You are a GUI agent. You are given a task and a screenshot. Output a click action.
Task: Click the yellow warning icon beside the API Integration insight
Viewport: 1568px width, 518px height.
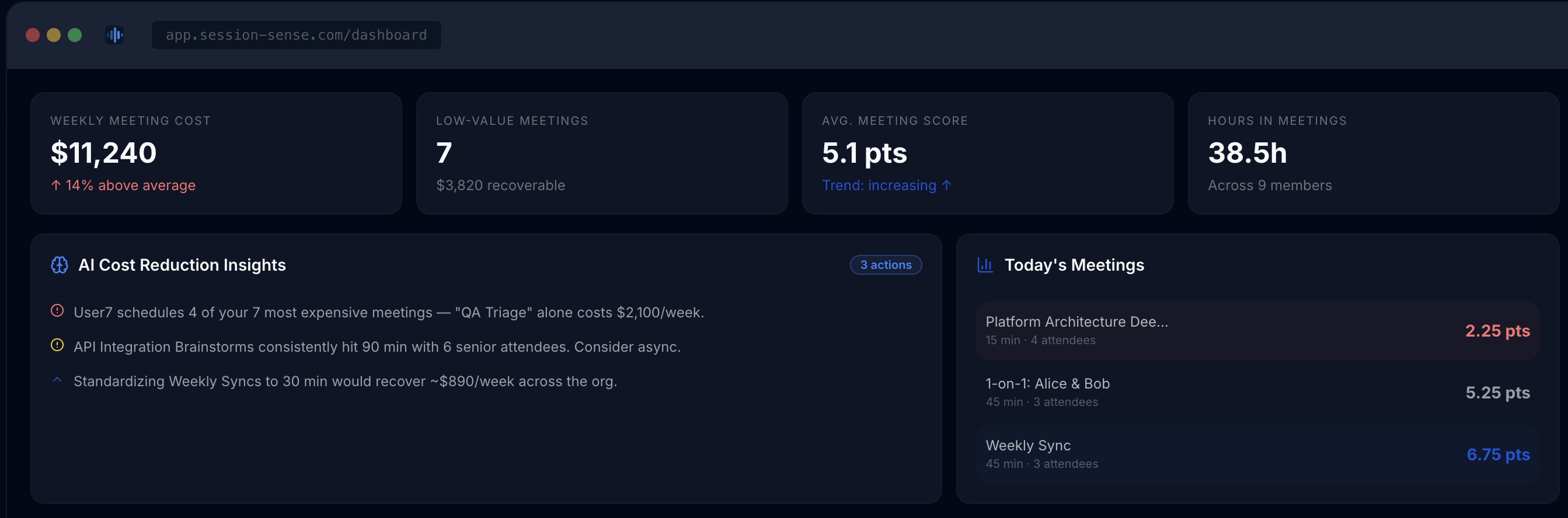click(x=57, y=345)
